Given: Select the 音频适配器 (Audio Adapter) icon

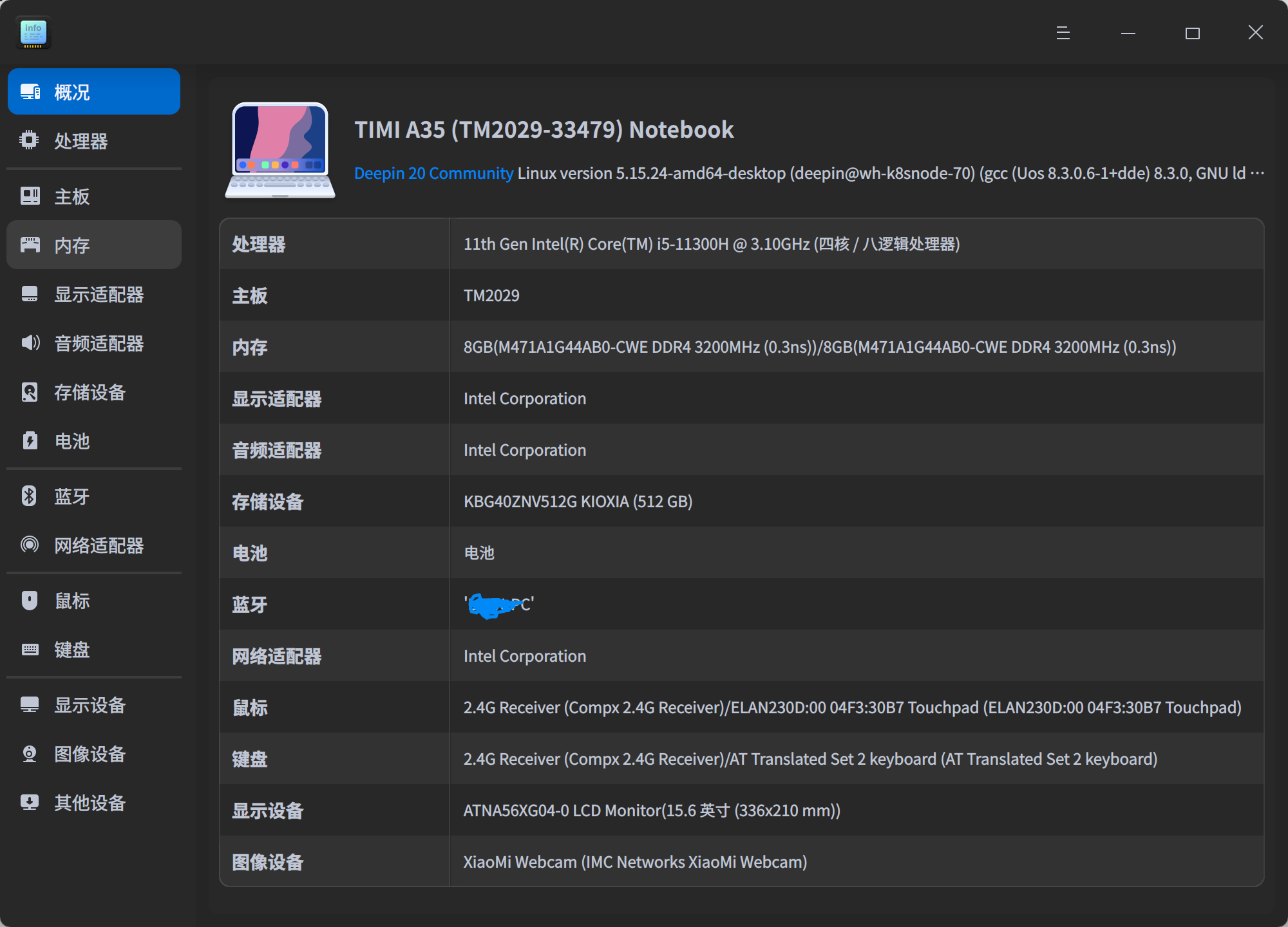Looking at the screenshot, I should point(30,343).
